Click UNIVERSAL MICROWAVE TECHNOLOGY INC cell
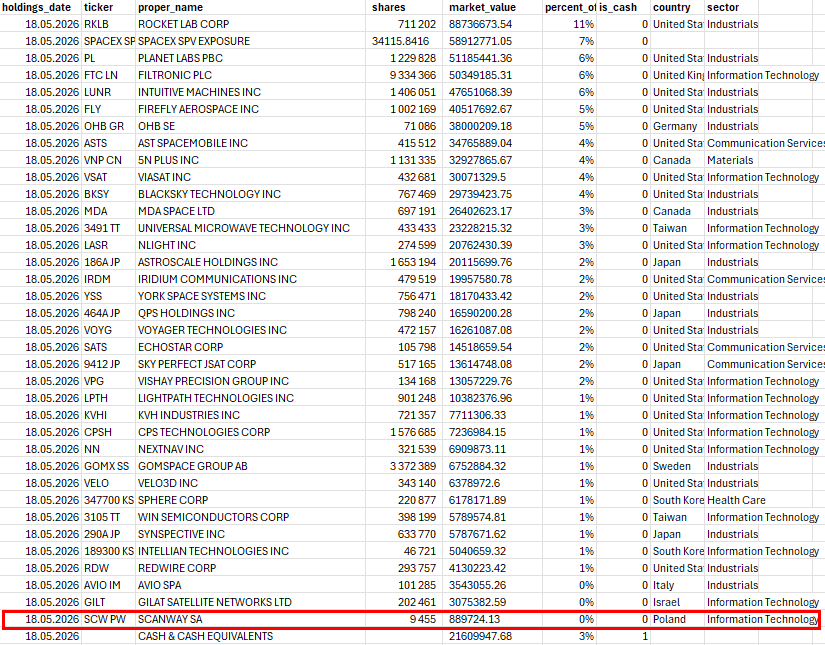The image size is (825, 645). click(x=250, y=228)
